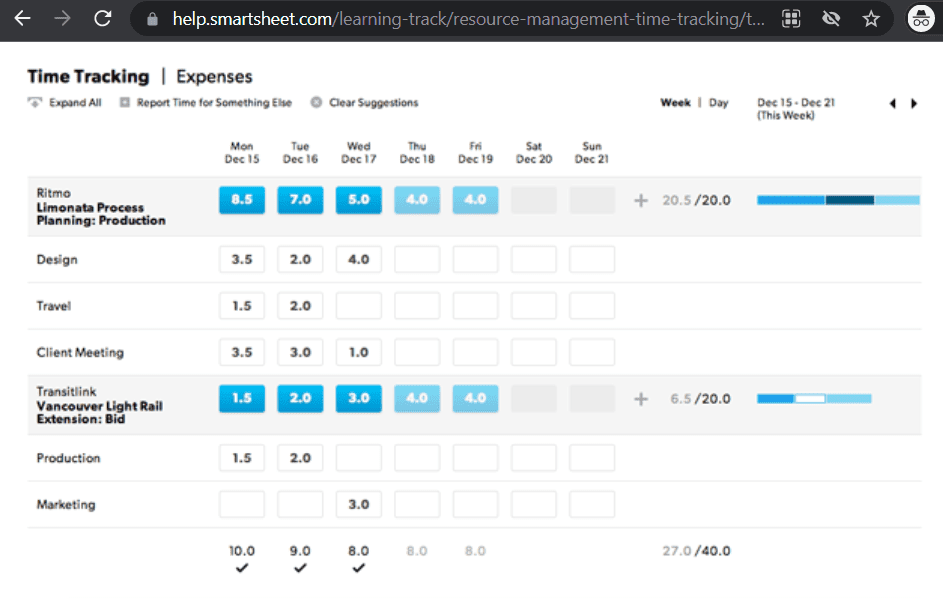Go to the previous week with the left arrow
This screenshot has width=943, height=599.
(x=892, y=103)
